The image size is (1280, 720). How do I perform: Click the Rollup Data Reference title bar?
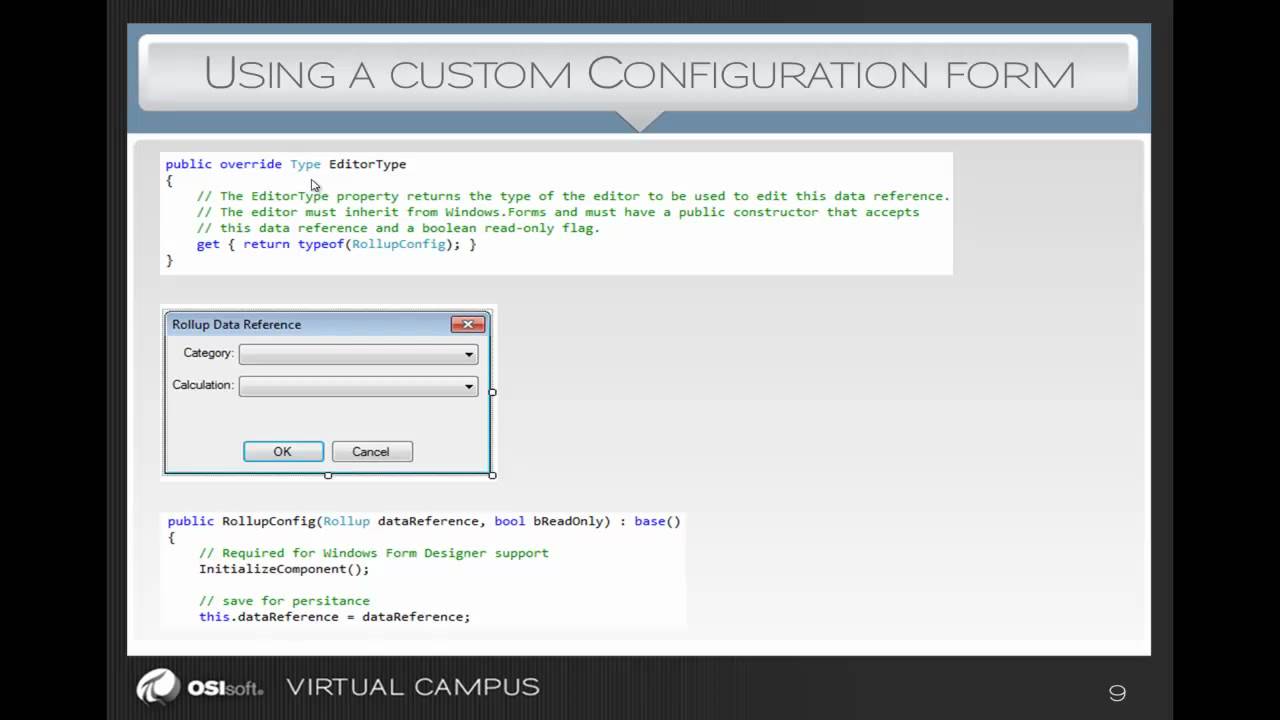[x=327, y=324]
